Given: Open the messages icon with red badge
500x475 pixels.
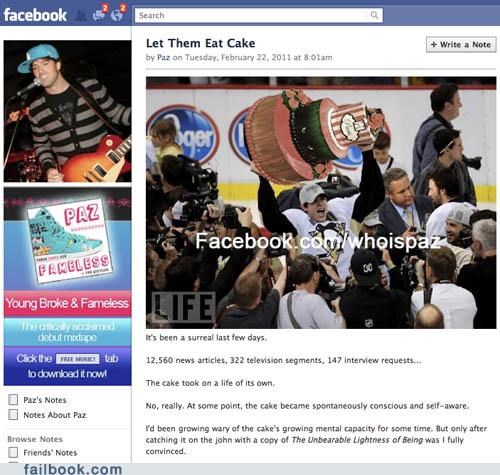Looking at the screenshot, I should tap(100, 14).
